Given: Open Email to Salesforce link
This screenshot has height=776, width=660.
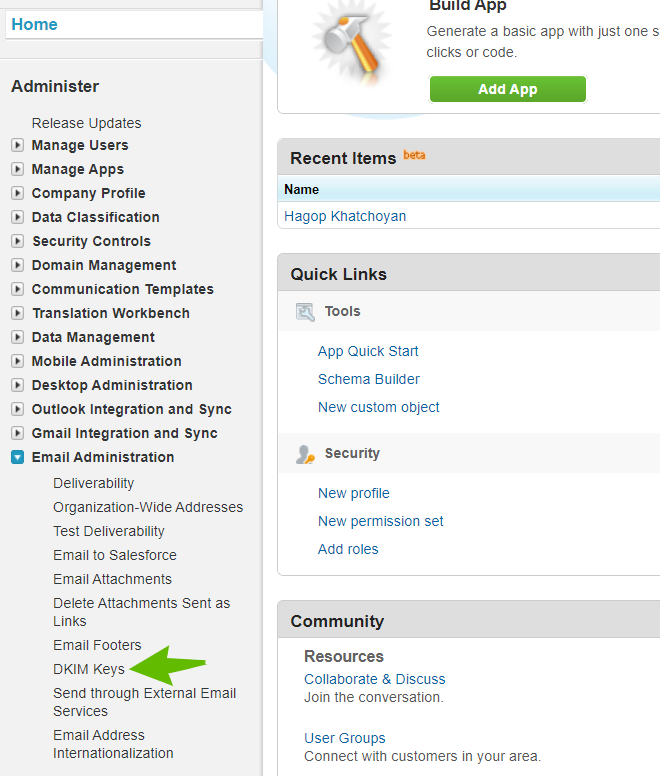Looking at the screenshot, I should point(115,555).
